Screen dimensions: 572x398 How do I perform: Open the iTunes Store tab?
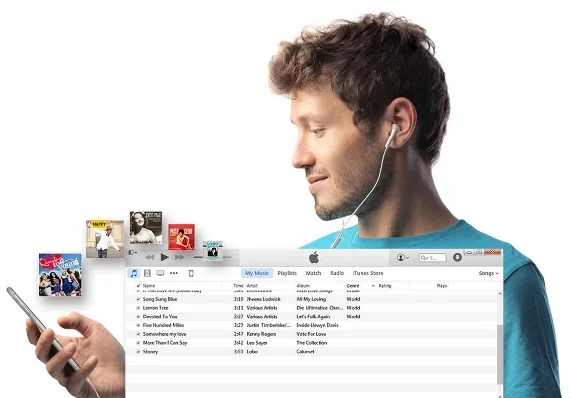[x=368, y=273]
